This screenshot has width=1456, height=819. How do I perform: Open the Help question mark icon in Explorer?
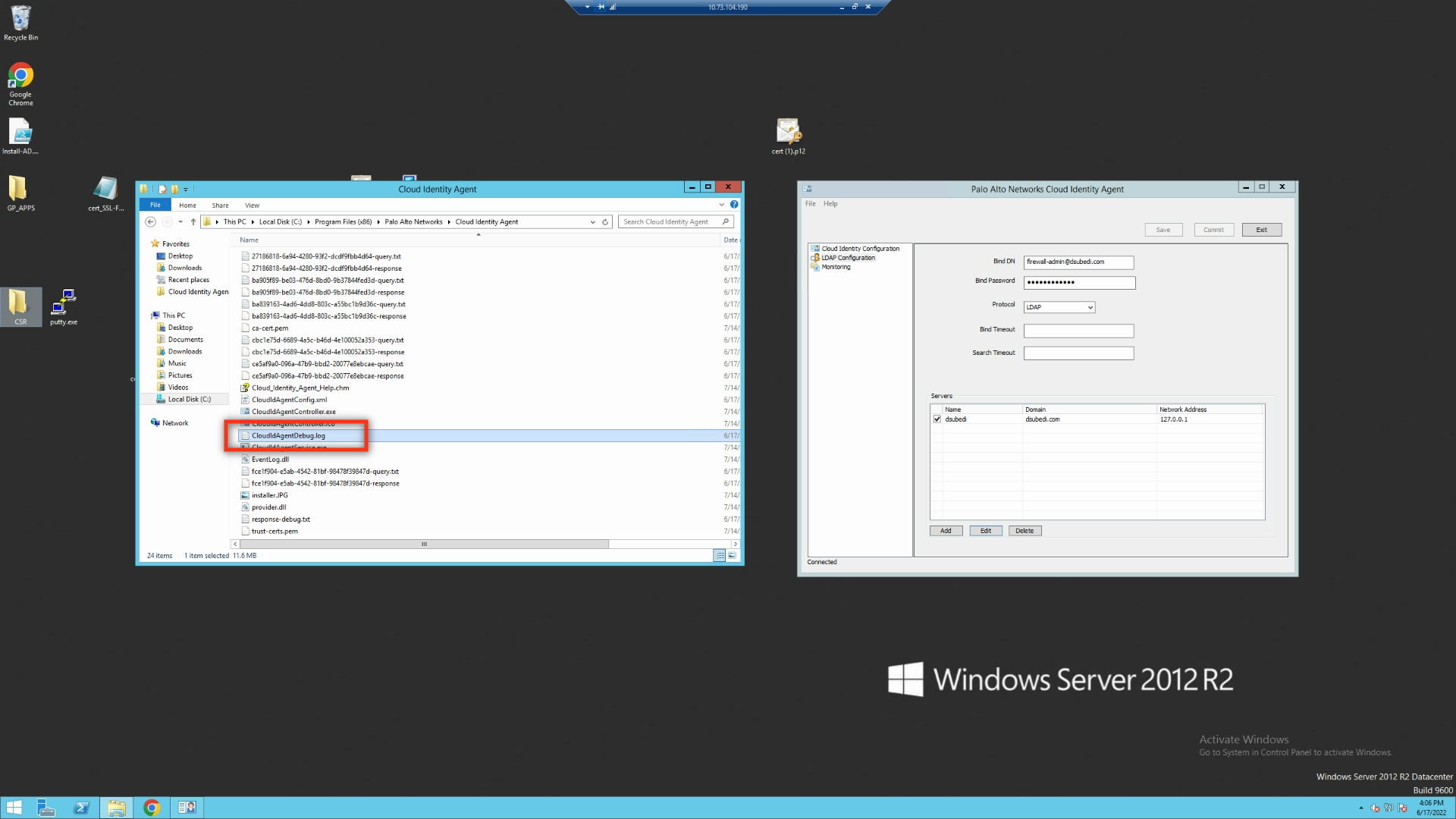pyautogui.click(x=734, y=205)
